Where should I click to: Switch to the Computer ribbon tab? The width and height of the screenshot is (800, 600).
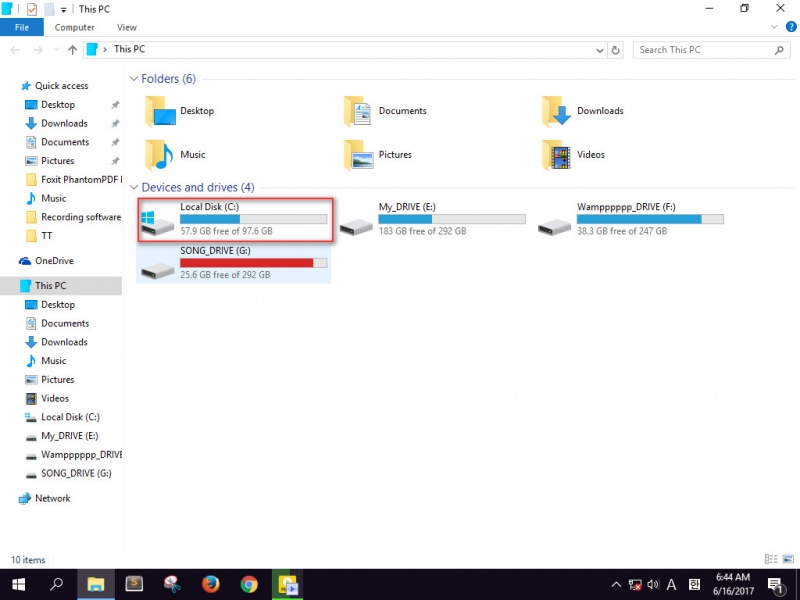[74, 28]
